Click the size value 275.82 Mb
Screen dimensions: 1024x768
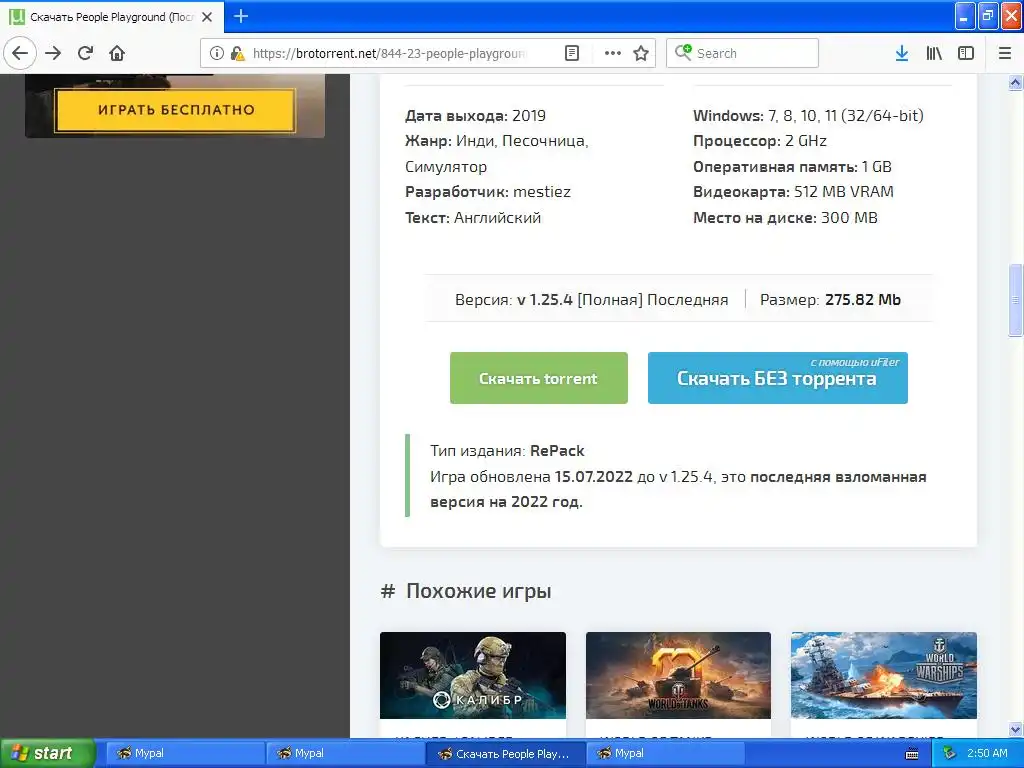(x=863, y=300)
